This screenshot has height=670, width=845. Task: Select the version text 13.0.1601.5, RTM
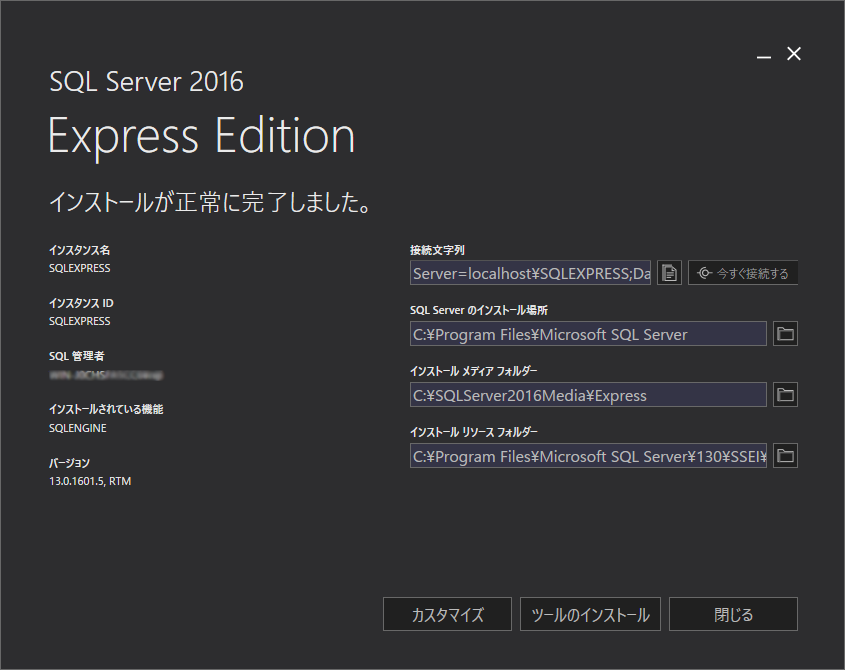90,481
